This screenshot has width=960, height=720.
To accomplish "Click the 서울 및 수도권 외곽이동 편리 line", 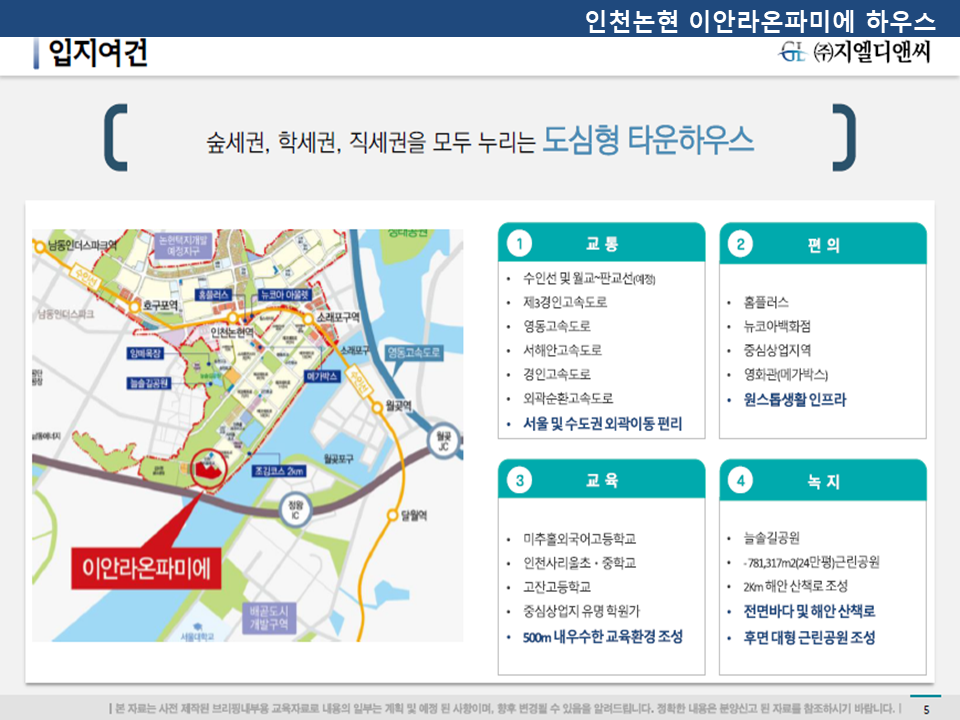I will [602, 424].
